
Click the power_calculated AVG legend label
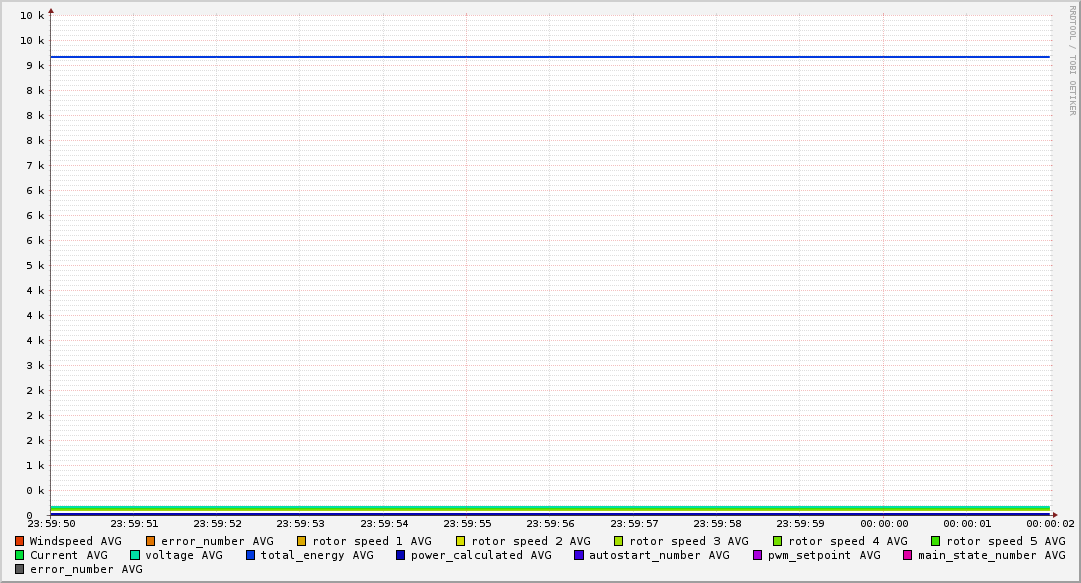click(x=480, y=555)
